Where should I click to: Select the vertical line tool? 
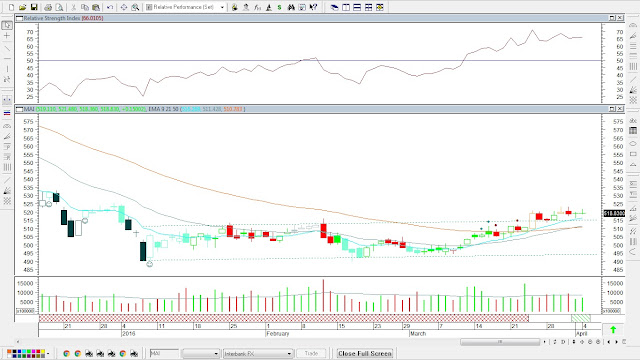(7, 69)
